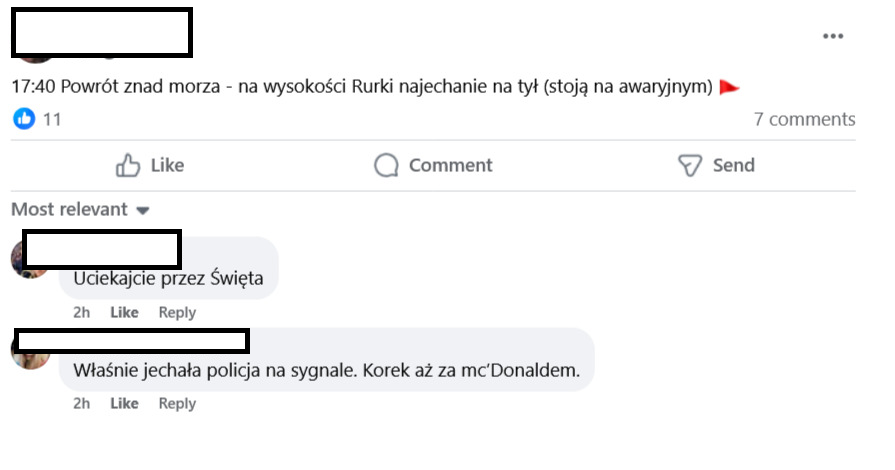Click the blue thumbs-up reaction icon

(23, 119)
